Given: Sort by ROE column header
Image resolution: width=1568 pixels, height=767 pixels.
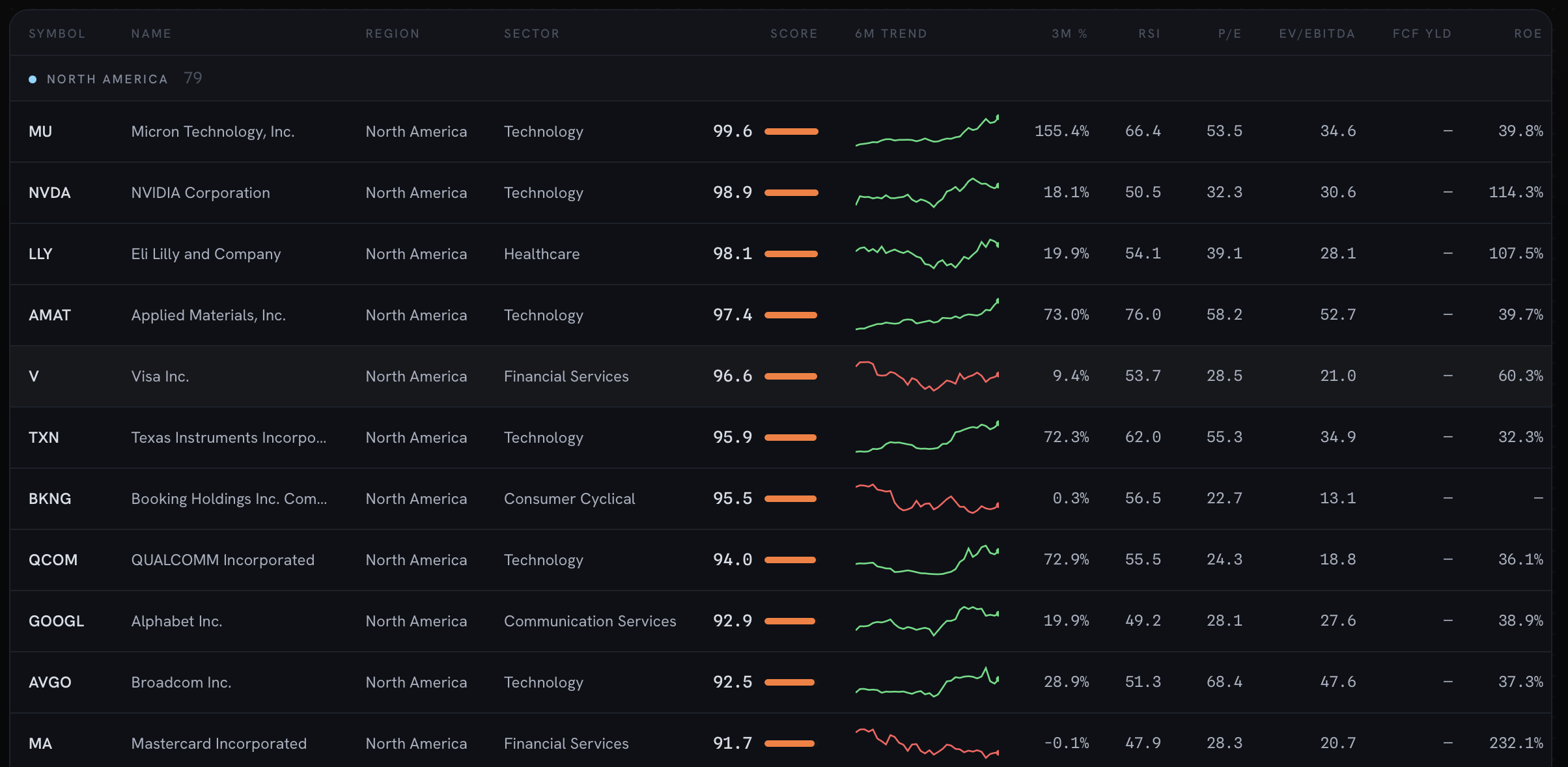Looking at the screenshot, I should (x=1528, y=34).
